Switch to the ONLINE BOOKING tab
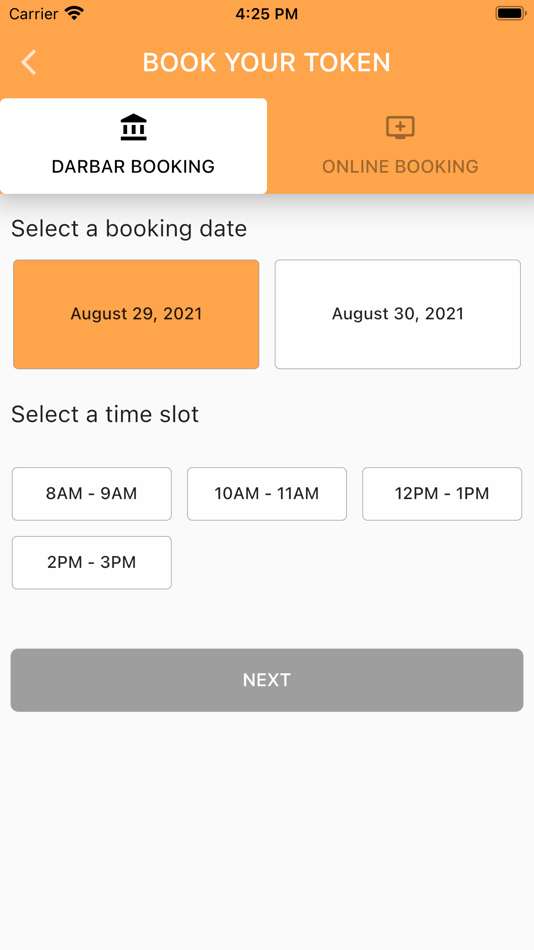The image size is (534, 950). click(400, 146)
